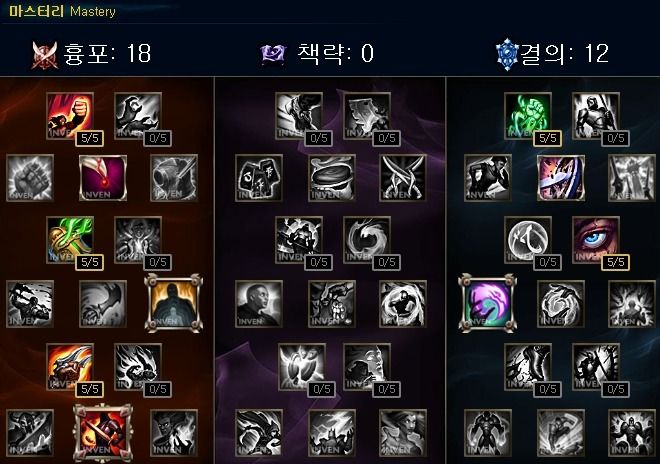Click the flaming fist mastery icon

[x=70, y=115]
